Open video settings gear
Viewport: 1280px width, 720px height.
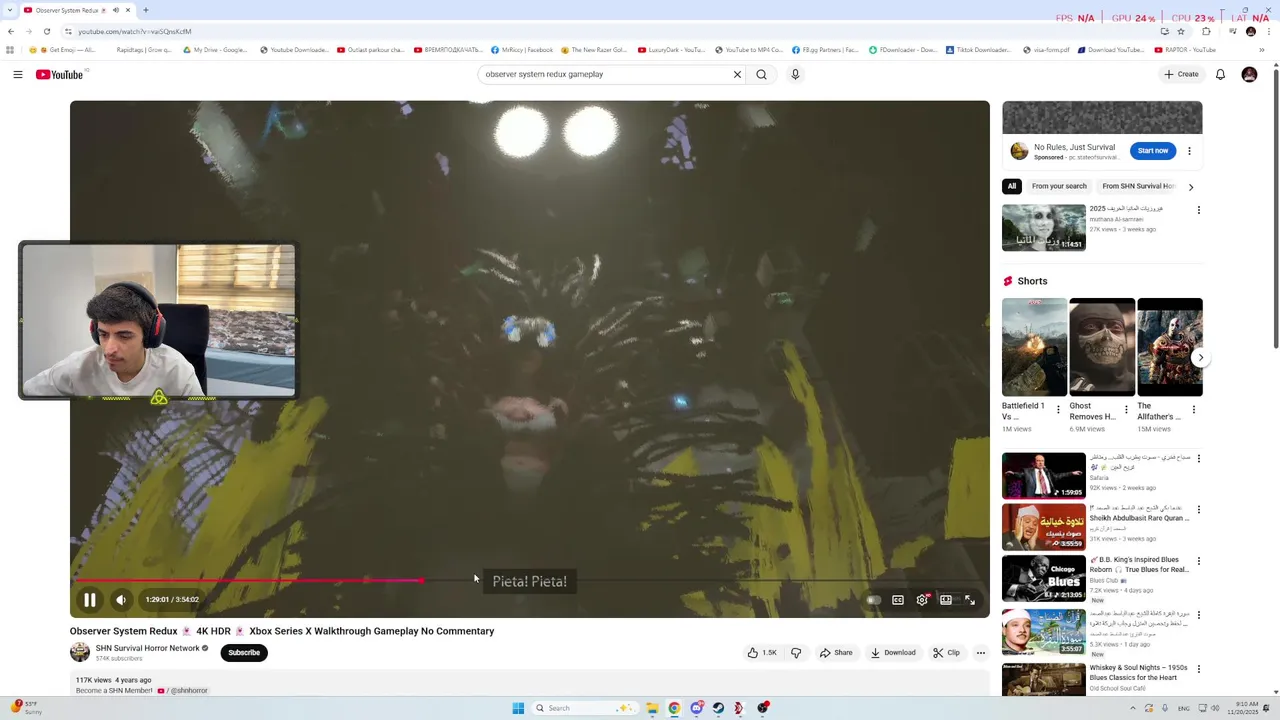point(922,600)
